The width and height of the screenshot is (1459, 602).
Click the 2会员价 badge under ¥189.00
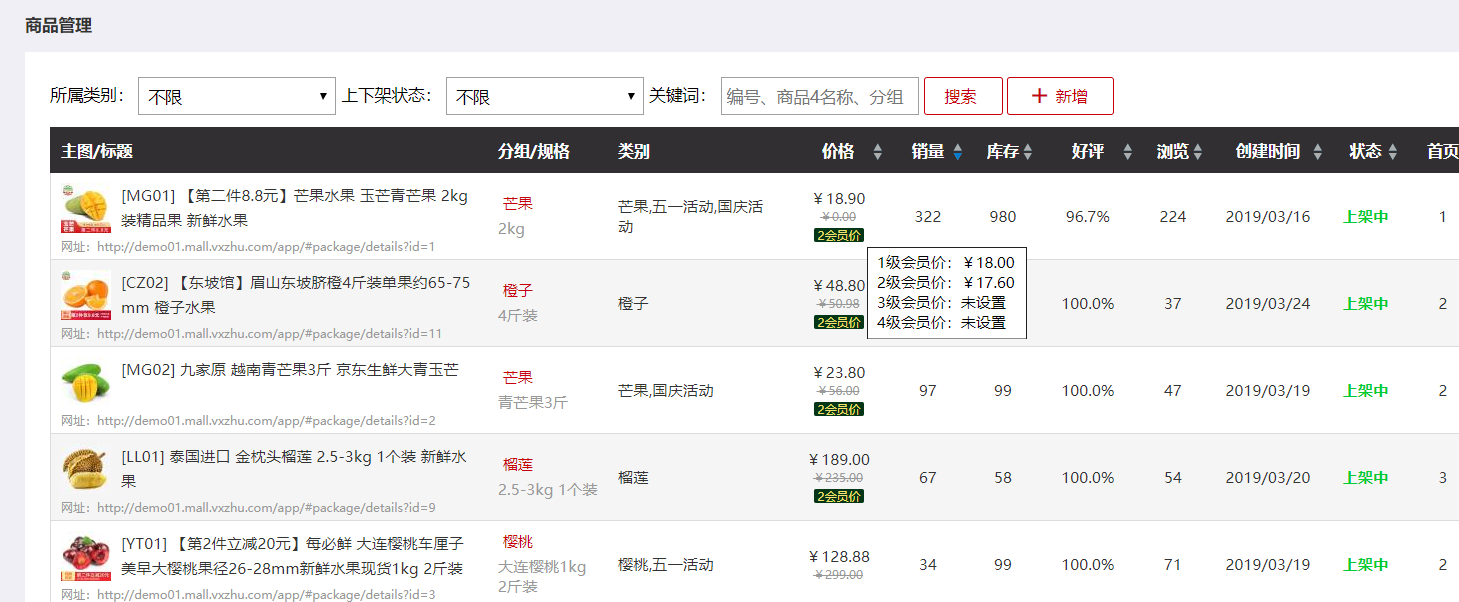839,496
